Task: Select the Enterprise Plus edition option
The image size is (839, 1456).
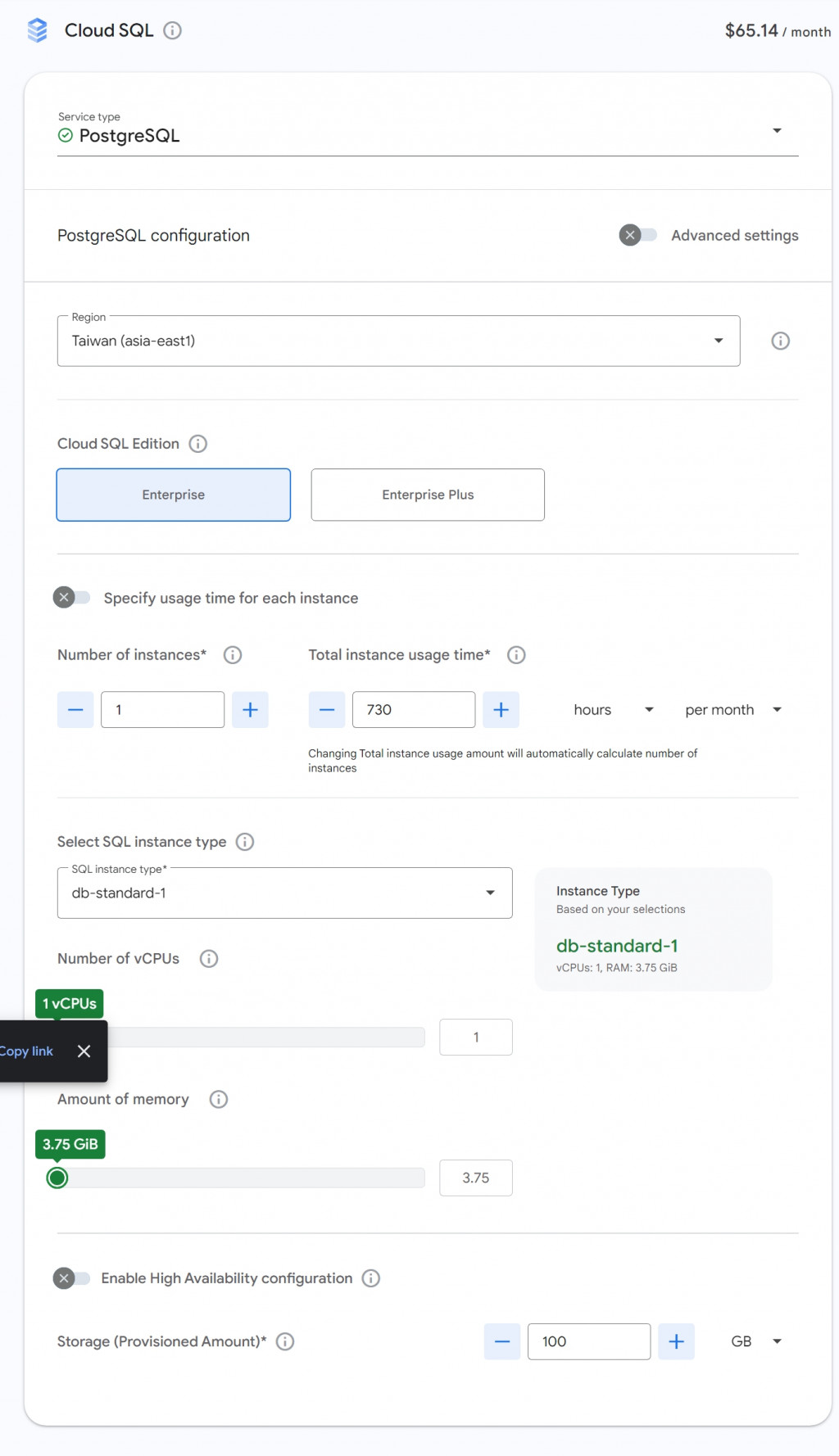Action: pos(428,495)
